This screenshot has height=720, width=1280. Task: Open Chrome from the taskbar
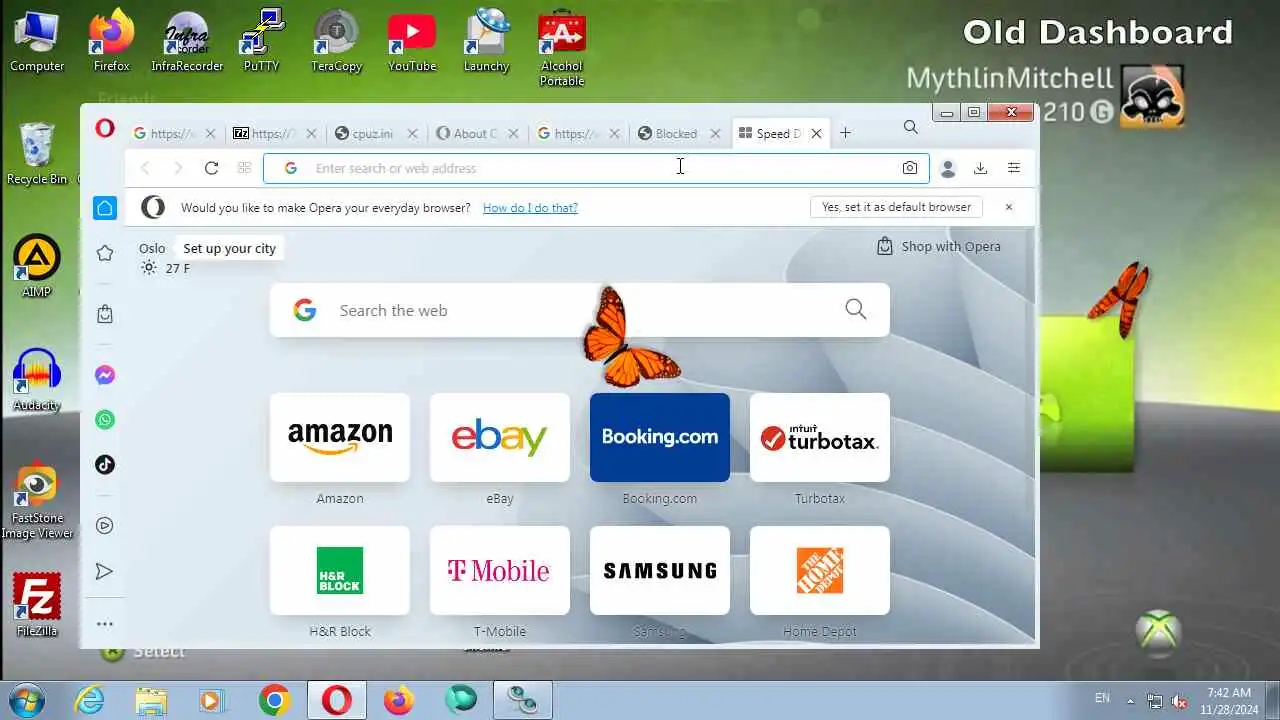pyautogui.click(x=274, y=700)
